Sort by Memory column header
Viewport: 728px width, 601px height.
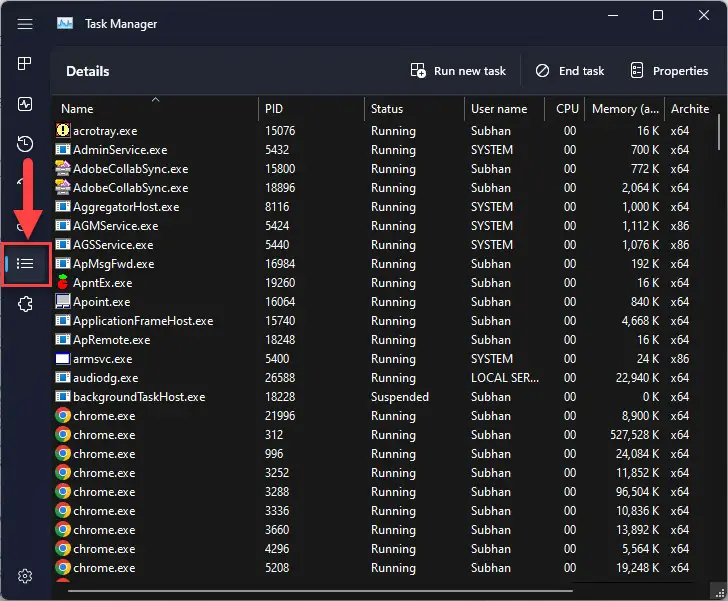click(x=624, y=109)
